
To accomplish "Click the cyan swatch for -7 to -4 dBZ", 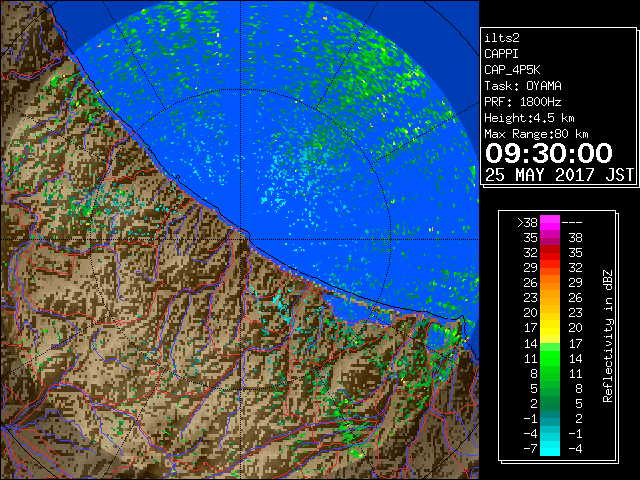I will point(550,448).
